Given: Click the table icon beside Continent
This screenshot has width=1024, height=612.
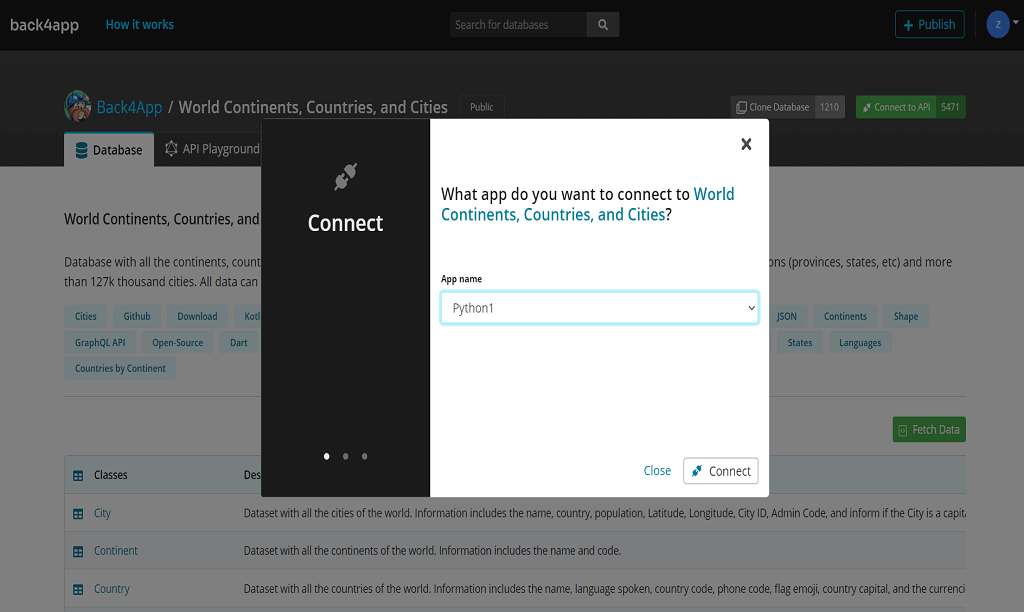Looking at the screenshot, I should (78, 552).
